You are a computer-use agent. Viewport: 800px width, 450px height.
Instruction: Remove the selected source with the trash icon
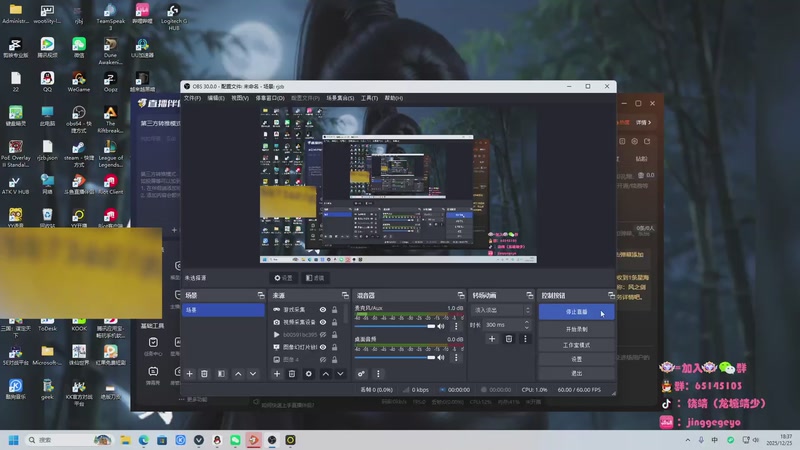292,374
